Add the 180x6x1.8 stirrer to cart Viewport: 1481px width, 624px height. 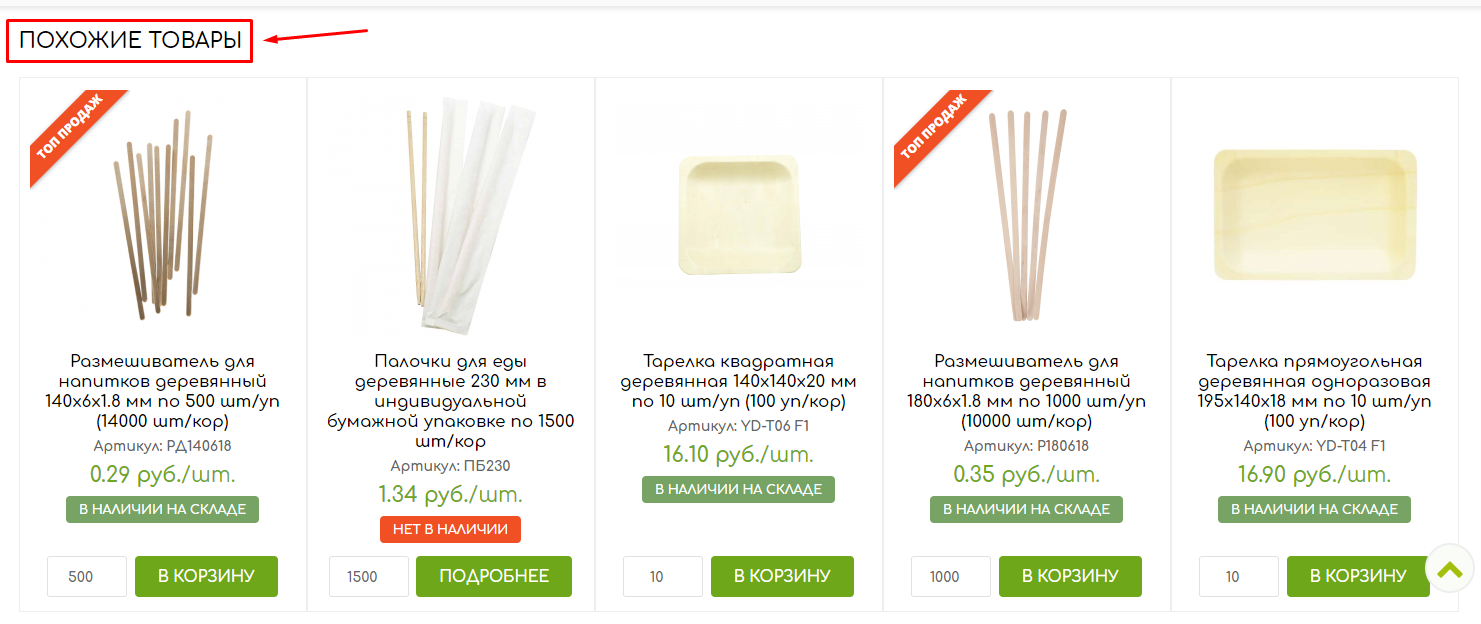point(1070,576)
